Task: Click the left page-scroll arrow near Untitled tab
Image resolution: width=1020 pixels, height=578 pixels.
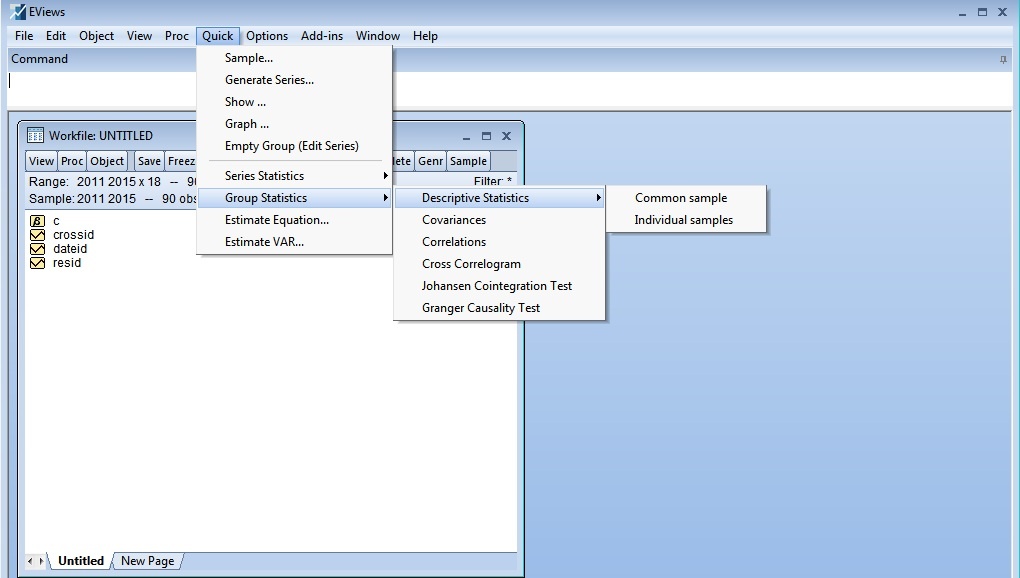Action: point(30,560)
